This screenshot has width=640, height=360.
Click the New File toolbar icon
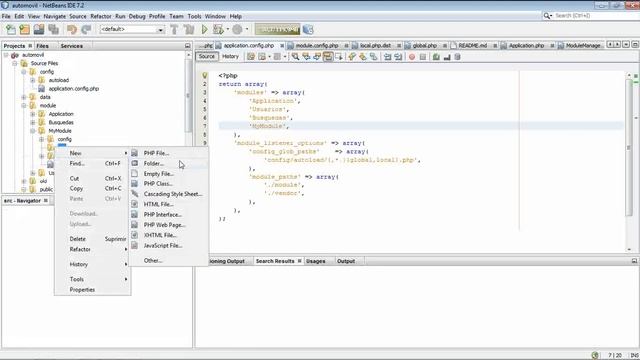(x=11, y=29)
